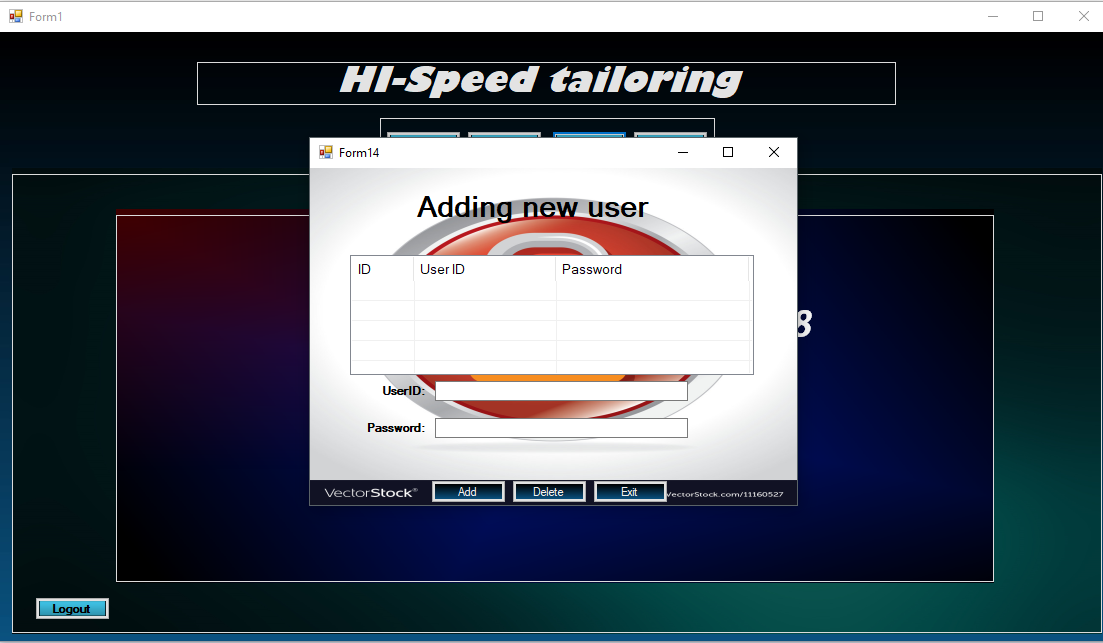
Task: Minimize the main Form1 window
Action: [x=993, y=16]
